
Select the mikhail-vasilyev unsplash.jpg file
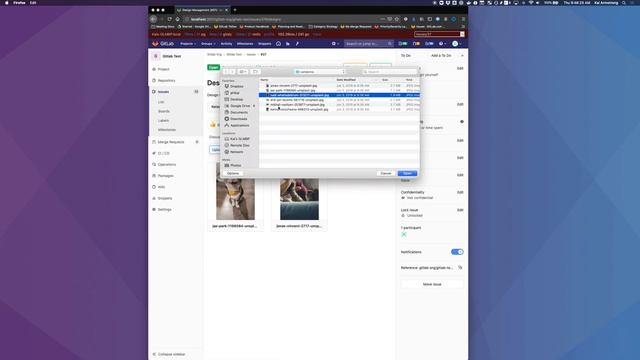339,104
